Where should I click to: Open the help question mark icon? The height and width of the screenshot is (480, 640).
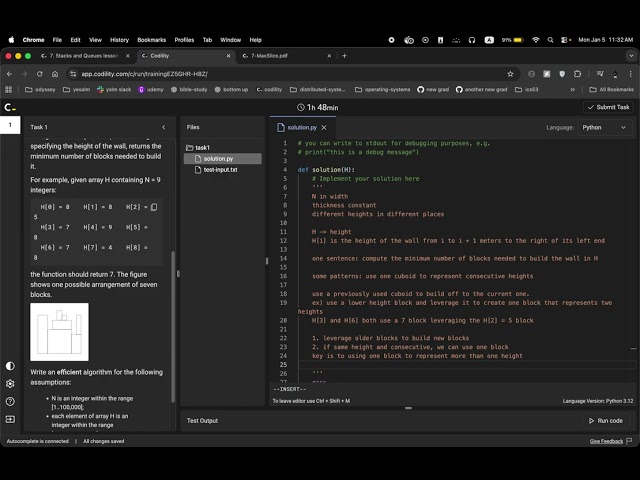[x=10, y=402]
